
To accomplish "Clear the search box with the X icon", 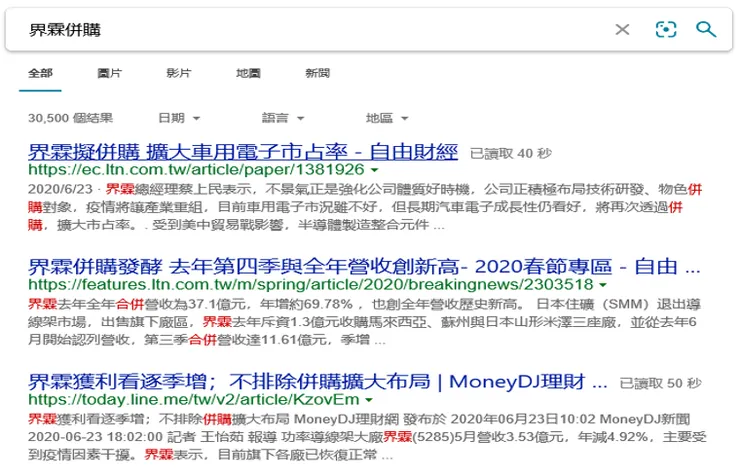I will [x=622, y=30].
